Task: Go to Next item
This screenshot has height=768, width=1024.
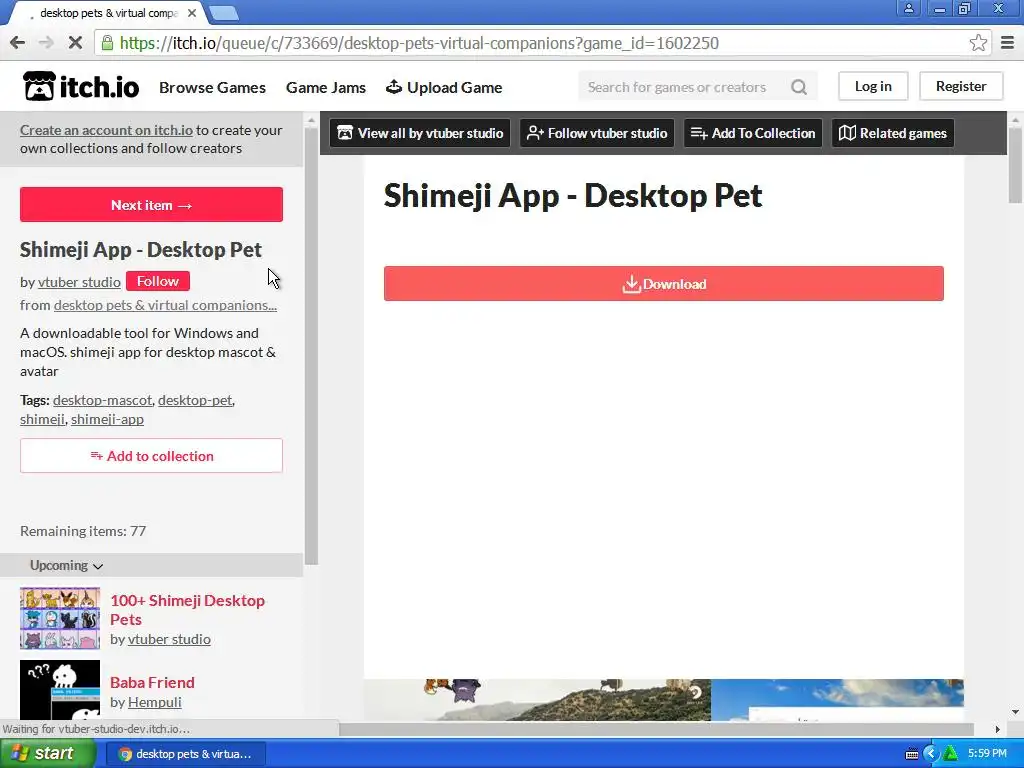Action: (x=152, y=204)
